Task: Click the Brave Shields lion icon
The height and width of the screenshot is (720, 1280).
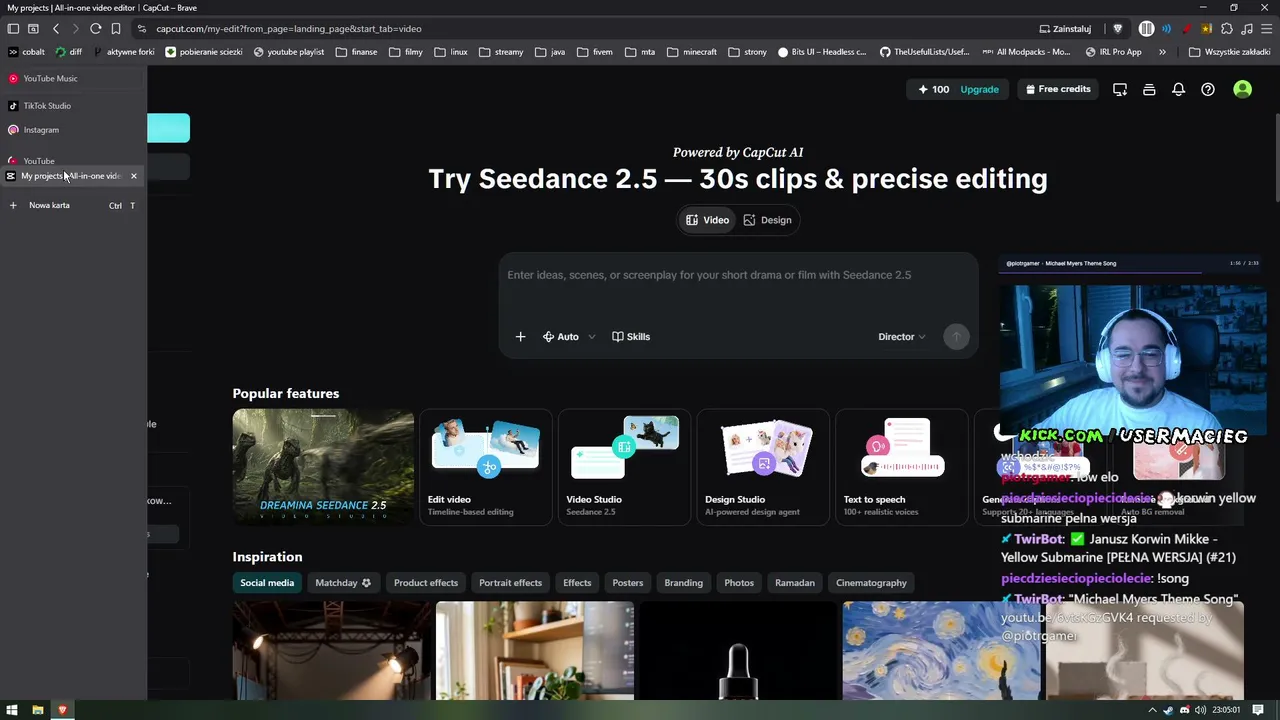Action: click(1118, 29)
